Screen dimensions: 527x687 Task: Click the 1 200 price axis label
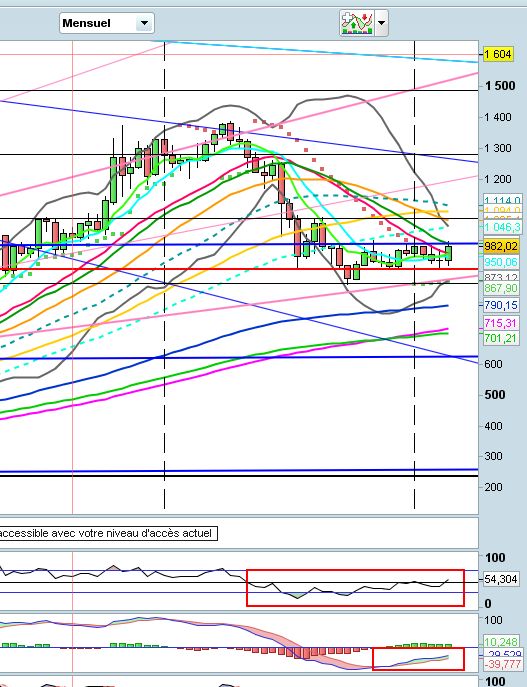498,179
